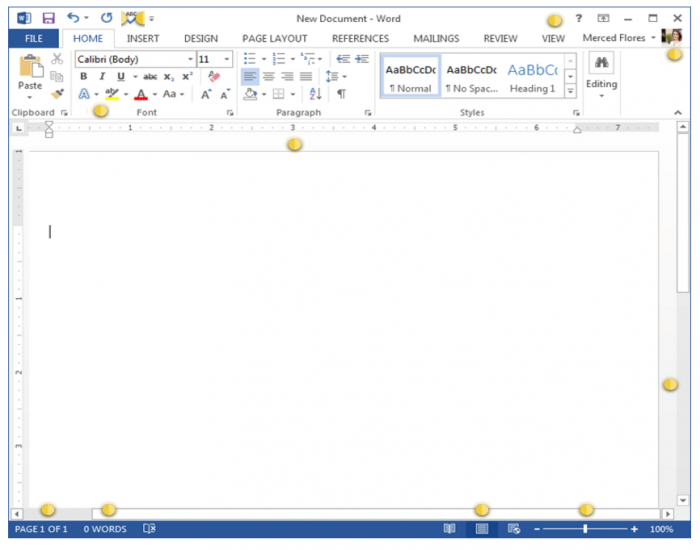The height and width of the screenshot is (550, 700).
Task: Select Justify paragraph alignment
Action: point(306,76)
